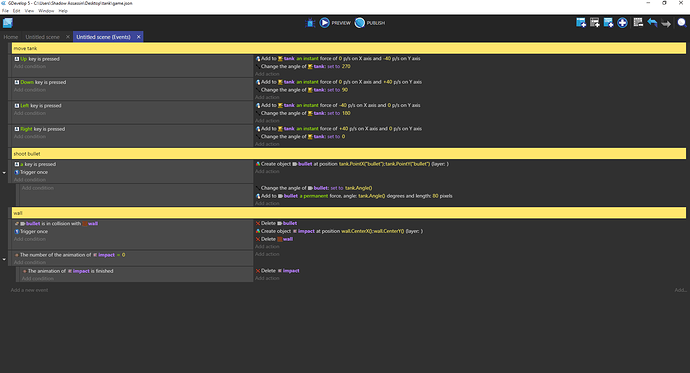Screen dimensions: 690x373
Task: Add a comment event icon
Action: tap(609, 23)
